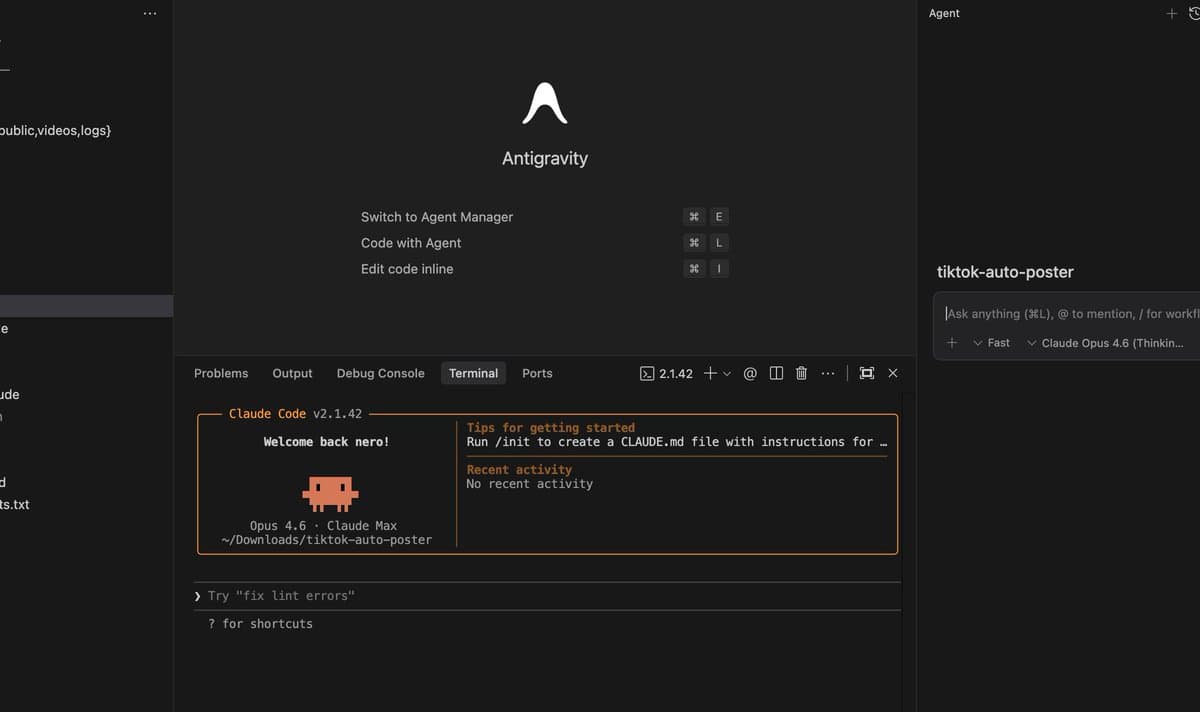The height and width of the screenshot is (712, 1200).
Task: Split the terminal pane
Action: [x=776, y=373]
